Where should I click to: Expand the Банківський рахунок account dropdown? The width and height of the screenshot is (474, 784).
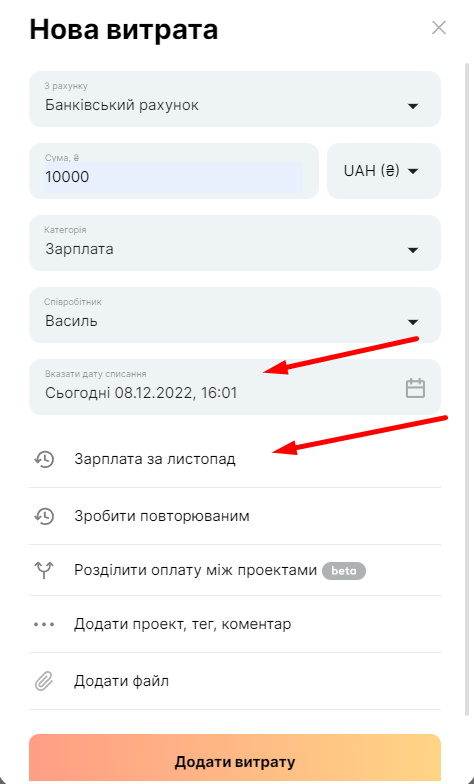click(x=235, y=99)
